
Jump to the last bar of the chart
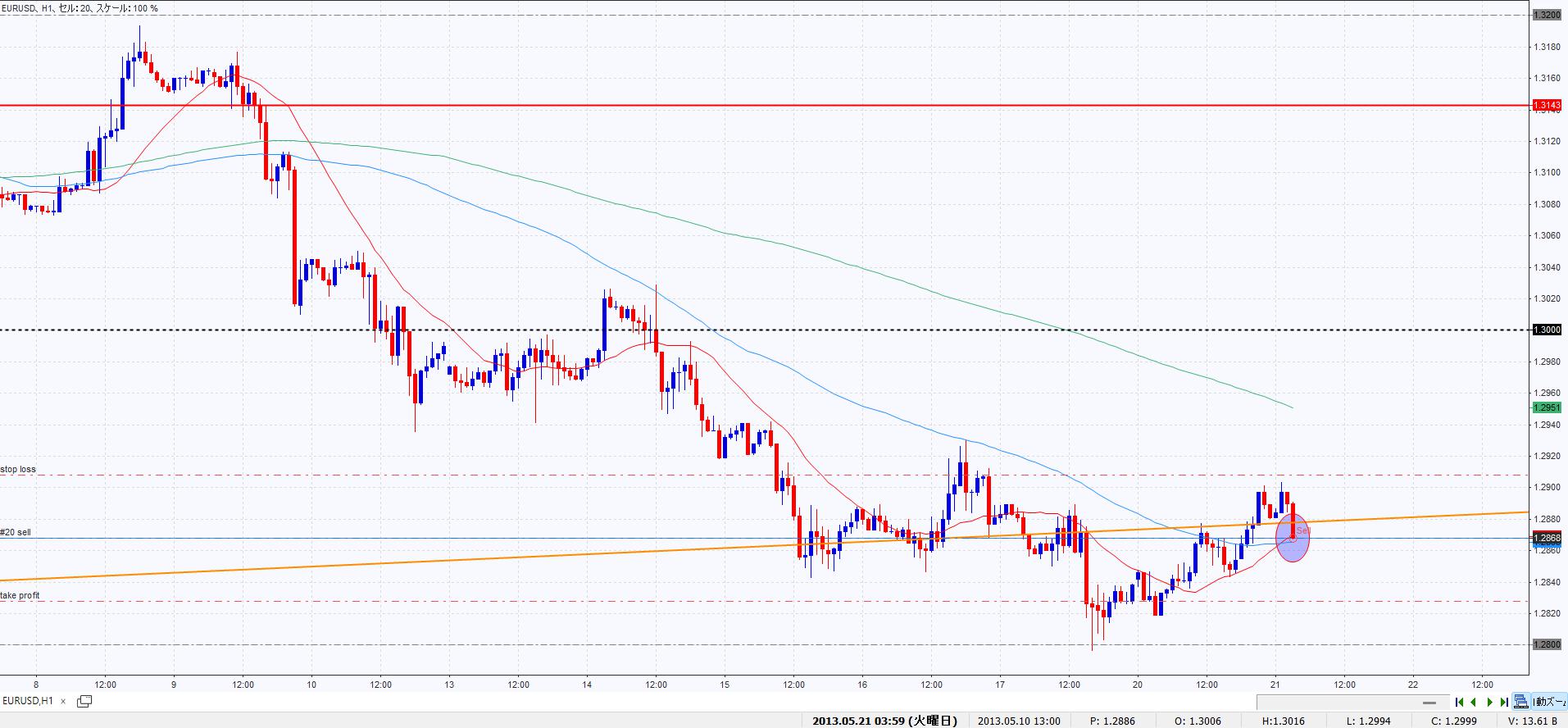[x=1504, y=702]
